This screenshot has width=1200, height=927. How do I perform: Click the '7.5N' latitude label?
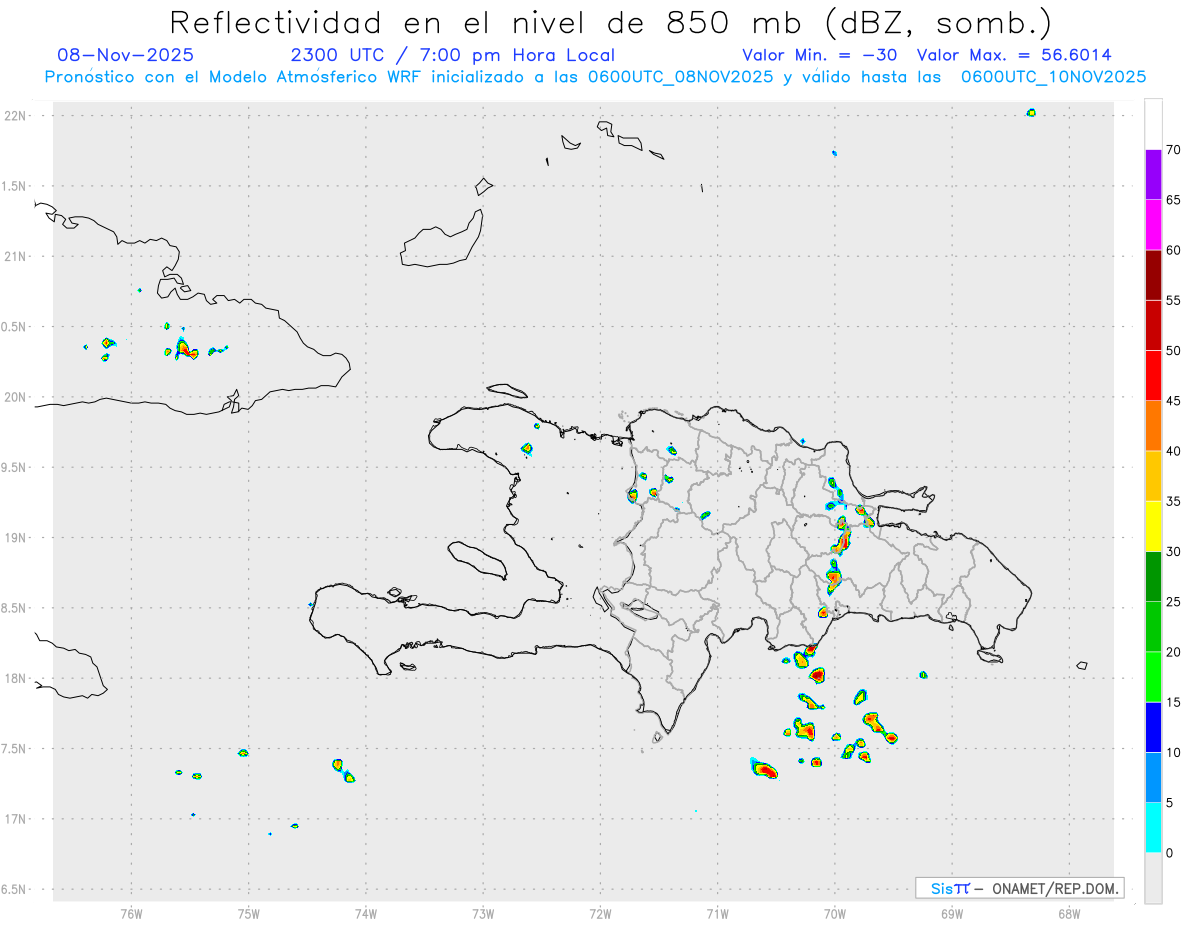point(15,749)
